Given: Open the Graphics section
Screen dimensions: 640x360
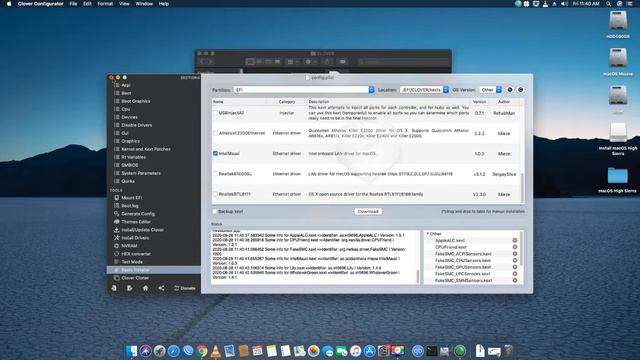Looking at the screenshot, I should [130, 141].
